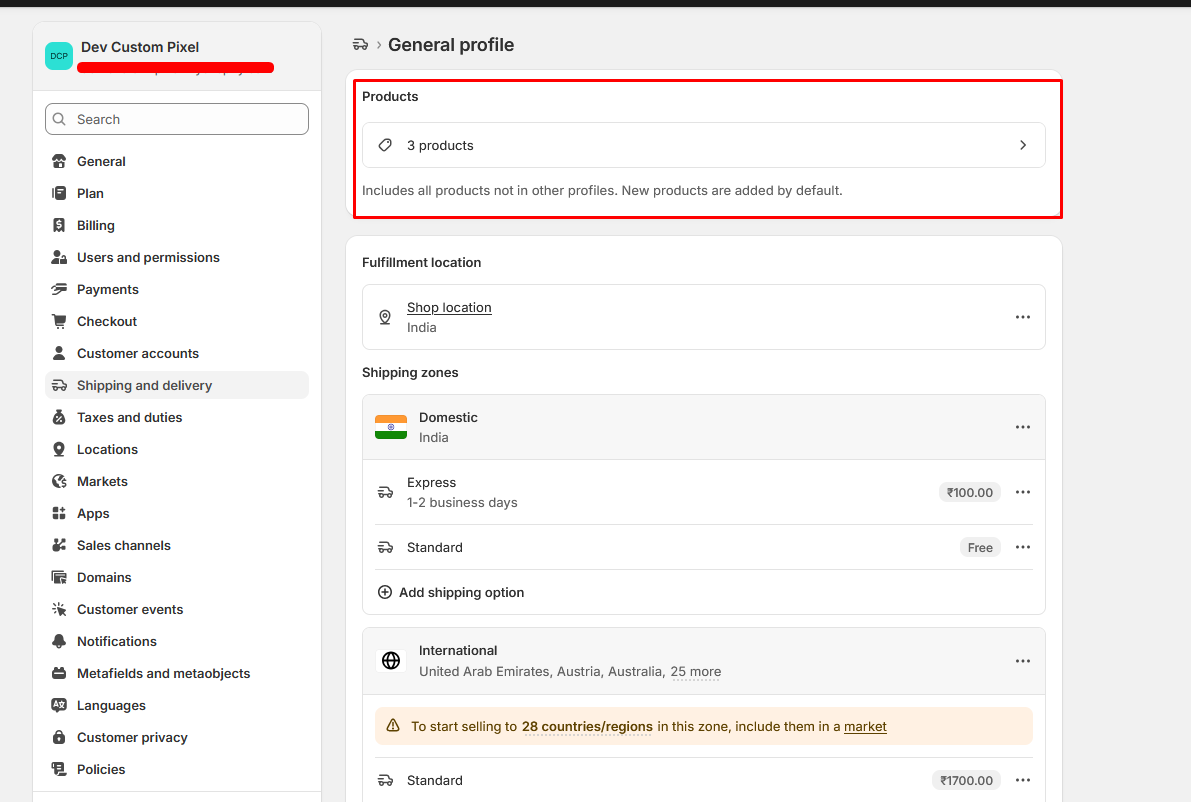Screen dimensions: 1191x802
Task: Open the Shop location link
Action: point(449,307)
